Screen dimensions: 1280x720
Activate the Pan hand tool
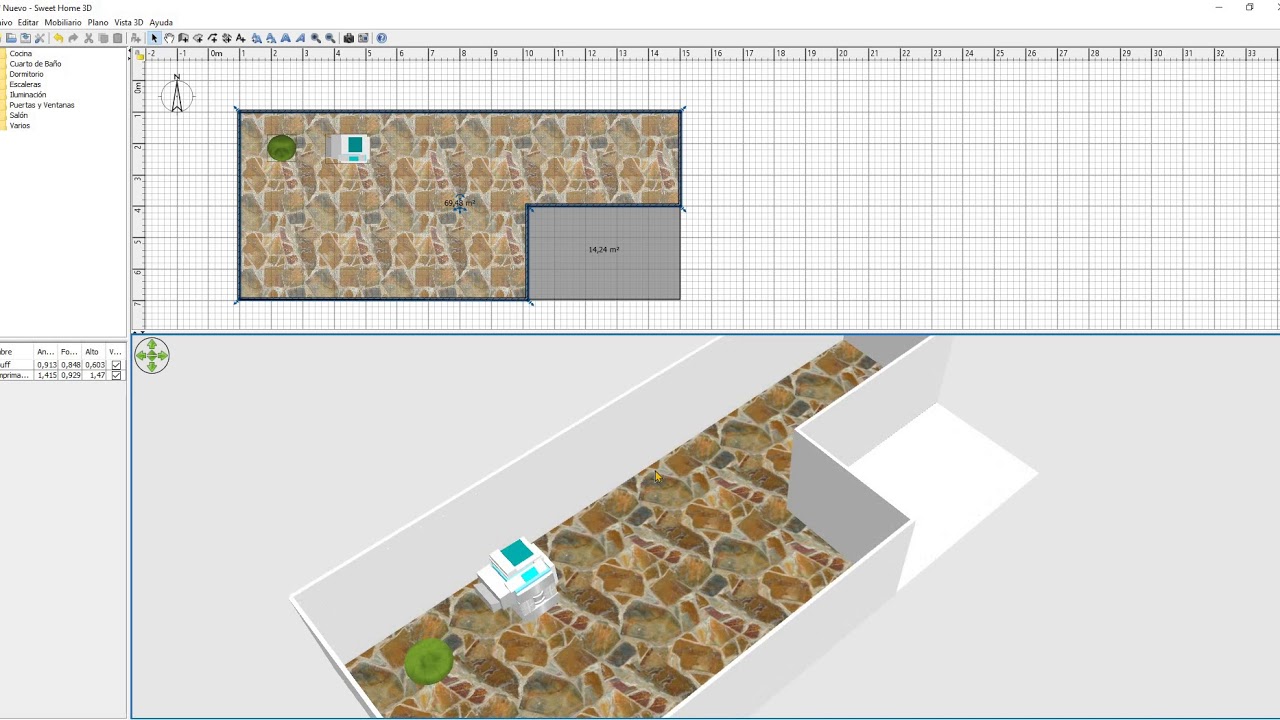point(169,38)
